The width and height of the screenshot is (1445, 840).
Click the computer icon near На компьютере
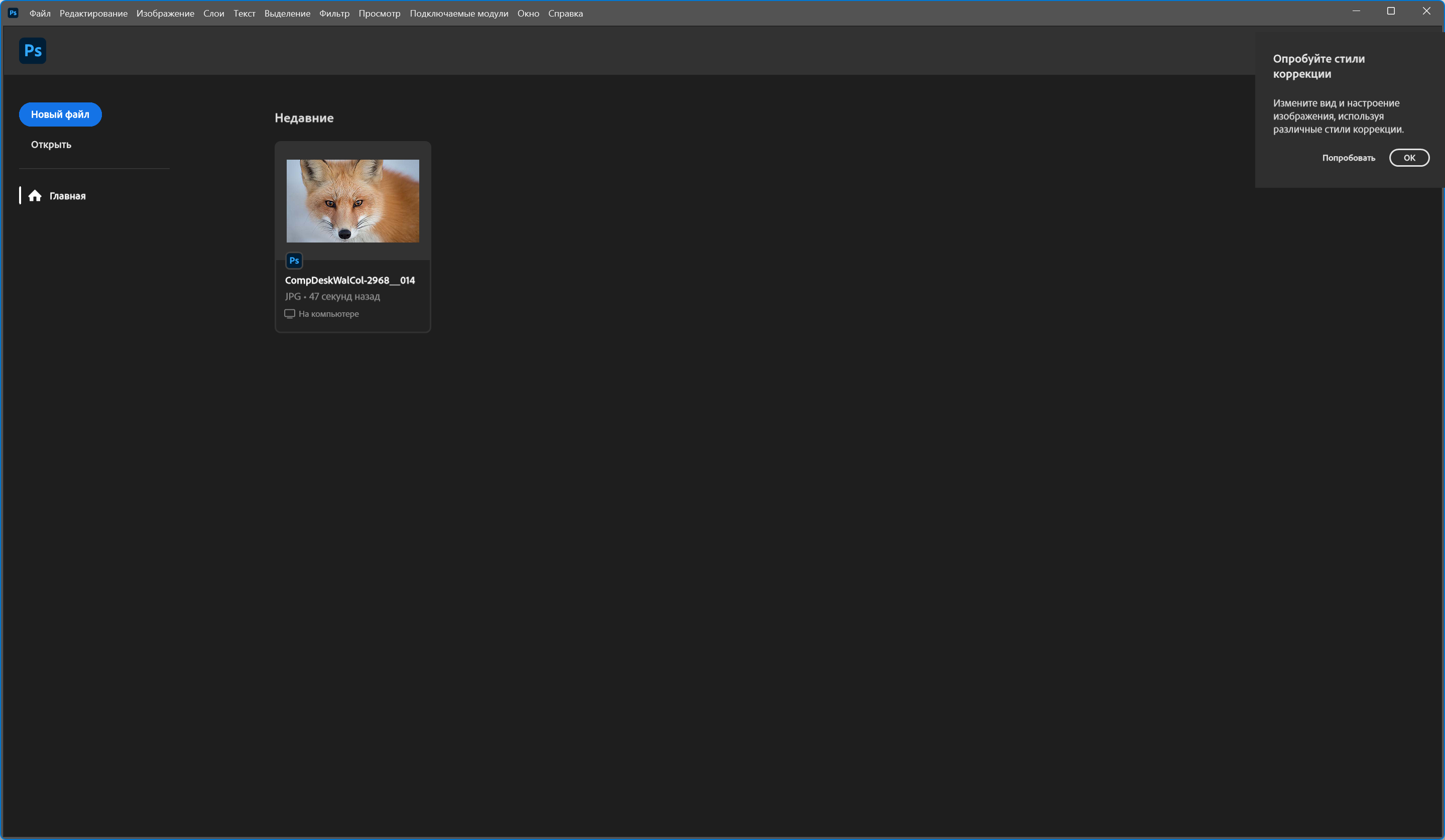[x=290, y=314]
